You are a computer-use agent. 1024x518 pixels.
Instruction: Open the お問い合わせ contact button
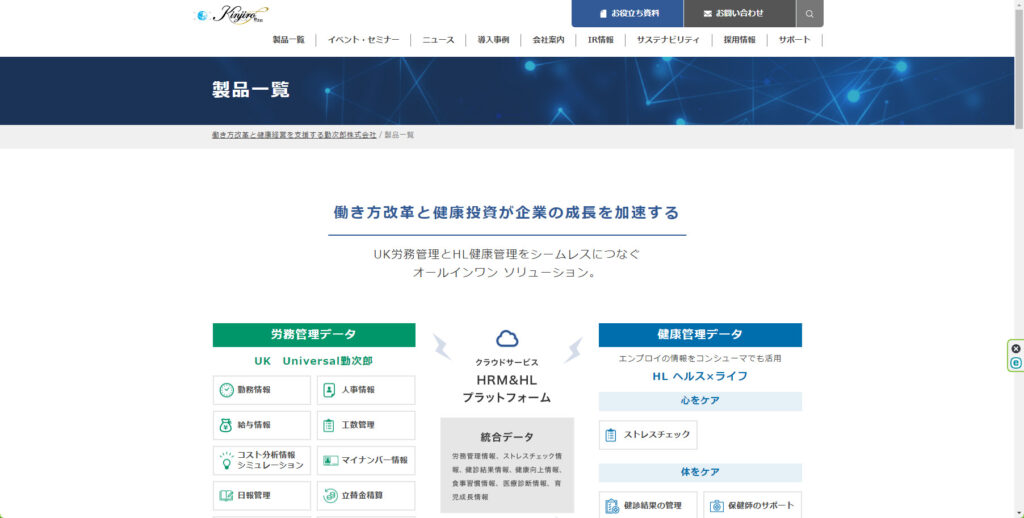click(x=739, y=13)
